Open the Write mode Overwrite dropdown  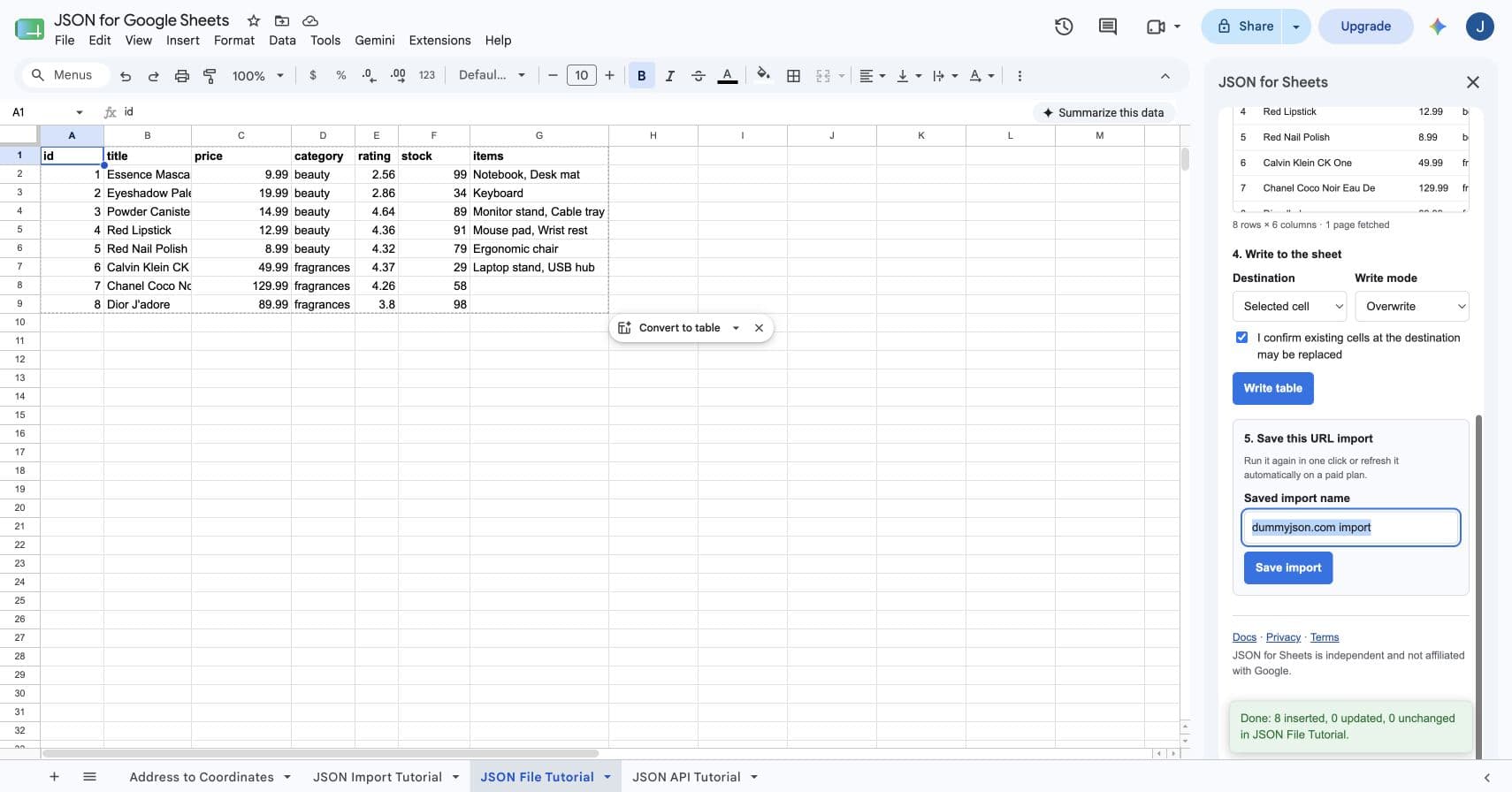click(x=1411, y=306)
